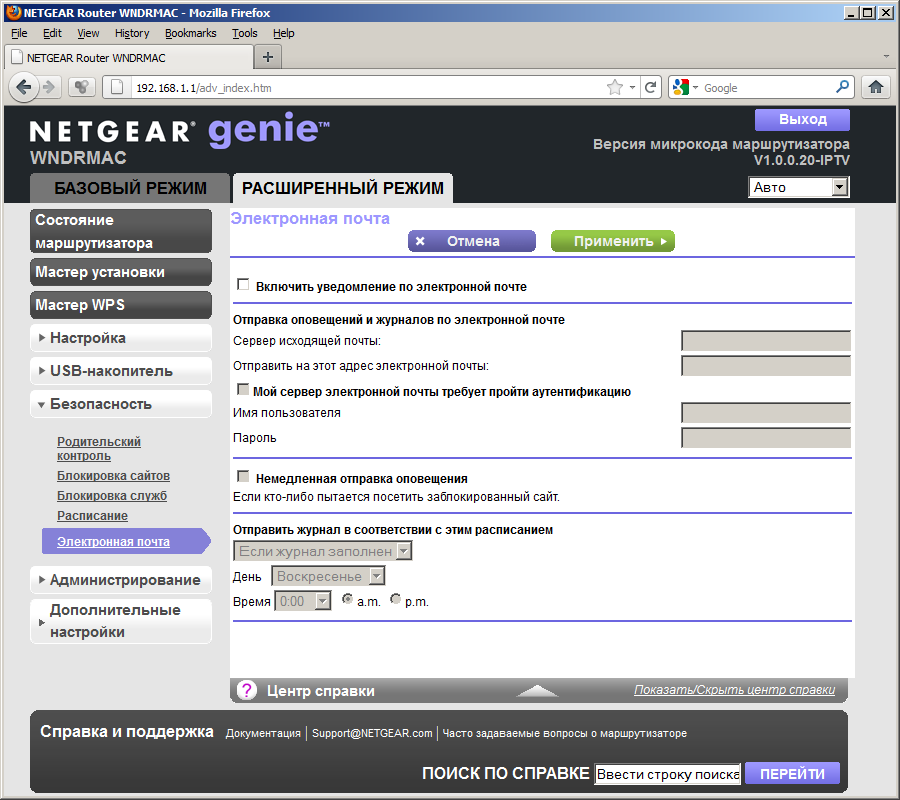
Task: Open Мастер WPS
Action: point(121,305)
